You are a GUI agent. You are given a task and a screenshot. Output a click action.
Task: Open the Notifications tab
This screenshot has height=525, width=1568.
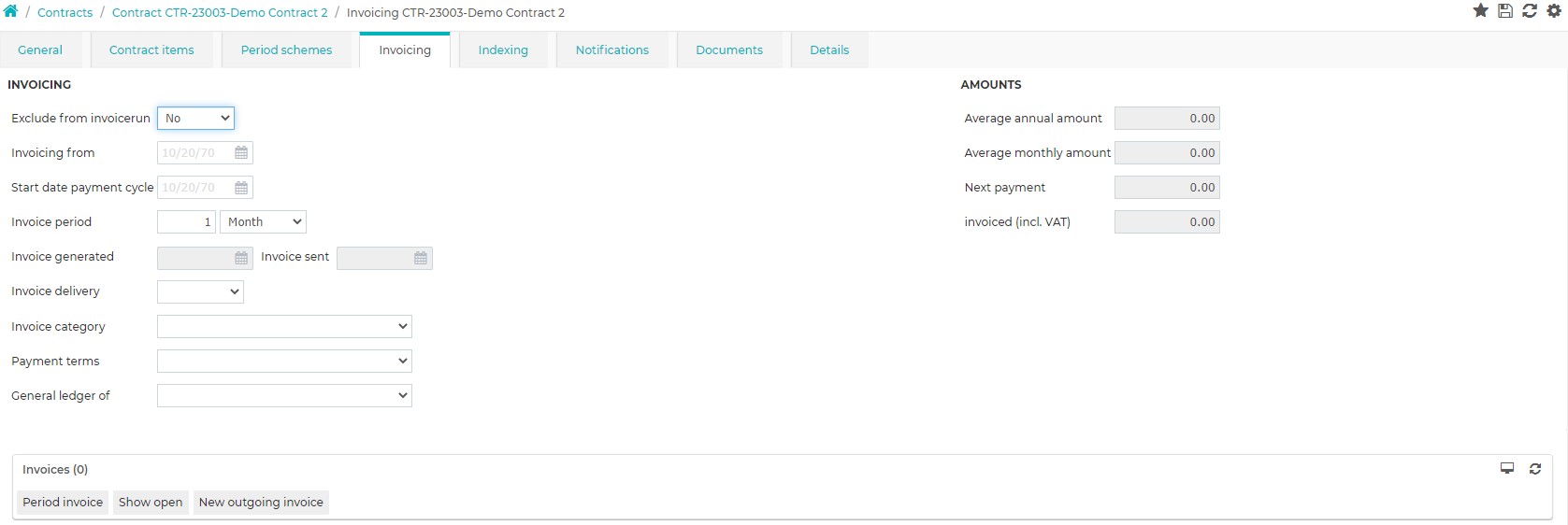point(611,50)
